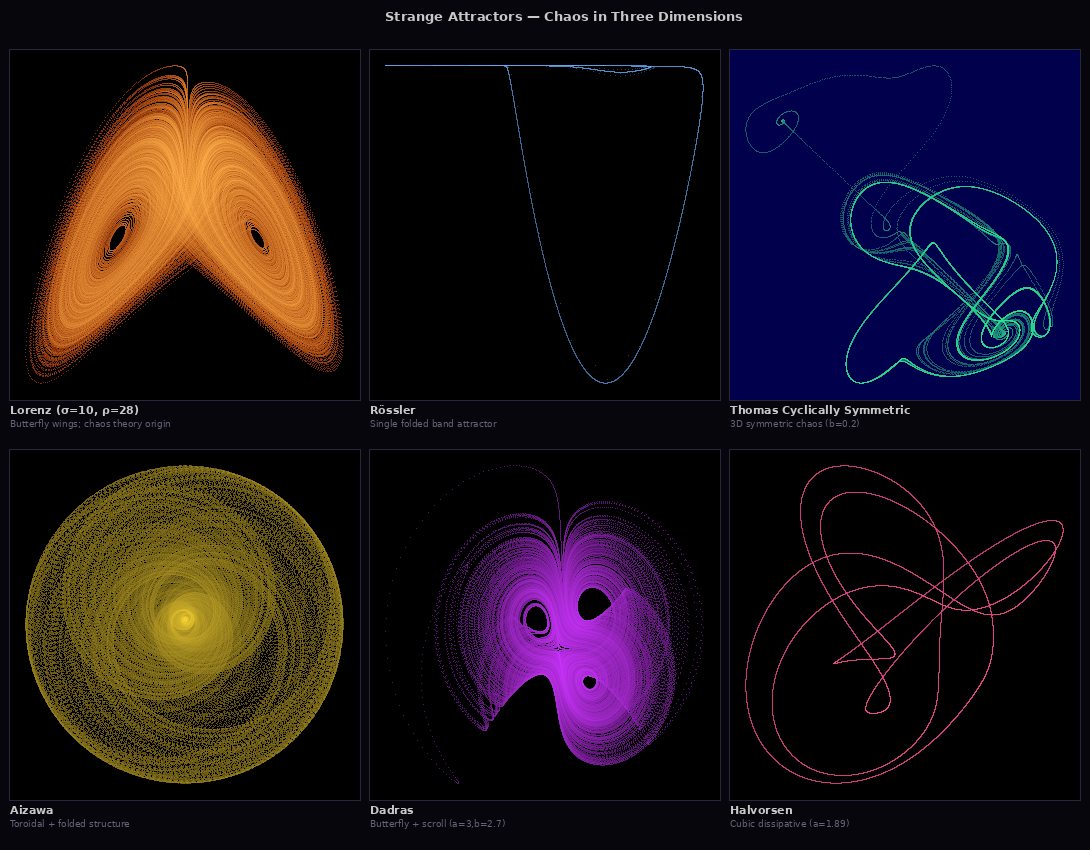Select the Thomas Cyclically Symmetric plot
This screenshot has width=1090, height=850.
[904, 223]
